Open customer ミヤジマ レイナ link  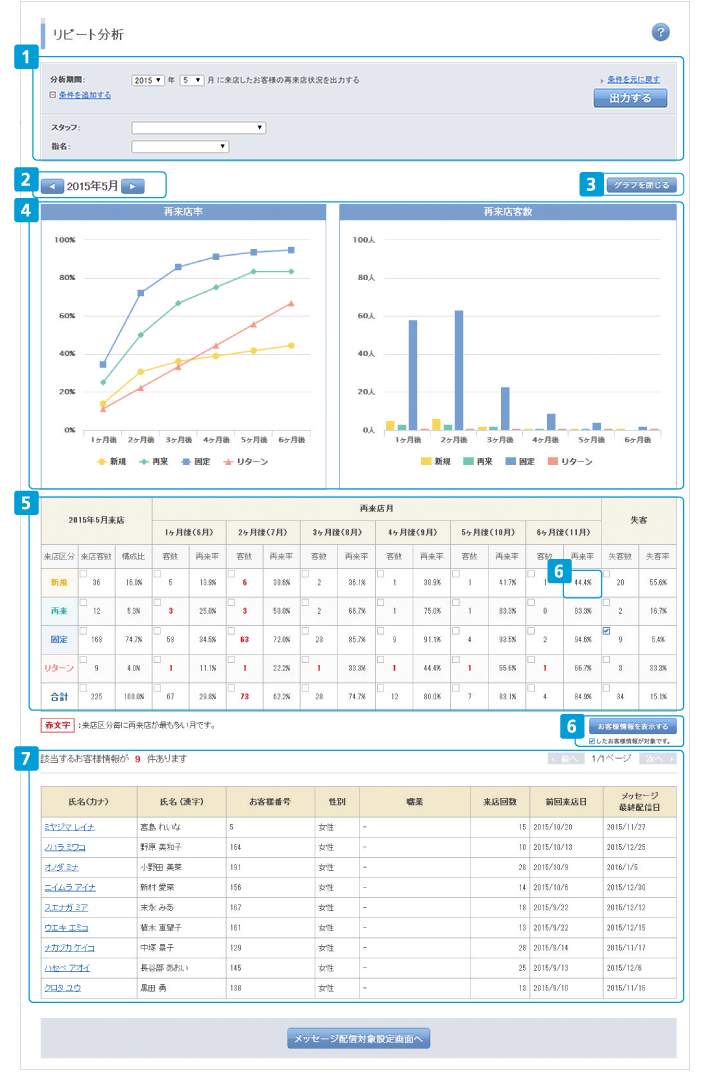click(70, 827)
